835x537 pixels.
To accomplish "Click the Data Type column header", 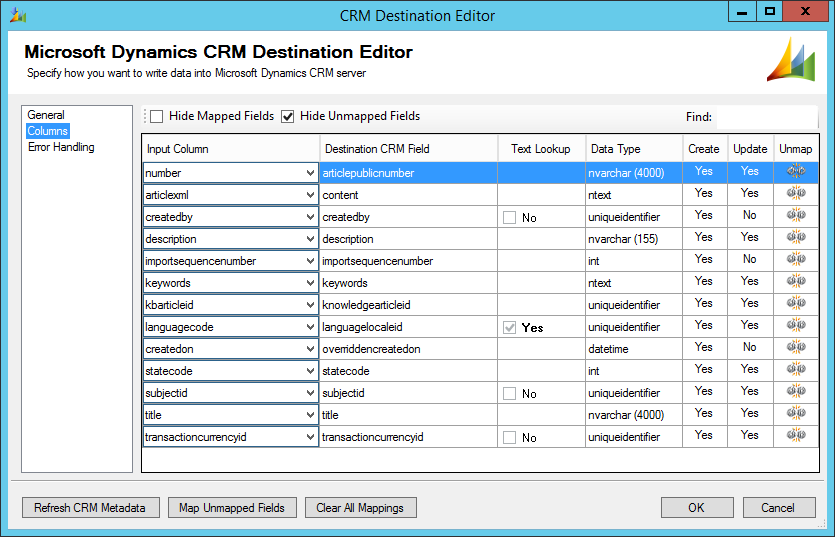I will tap(634, 149).
